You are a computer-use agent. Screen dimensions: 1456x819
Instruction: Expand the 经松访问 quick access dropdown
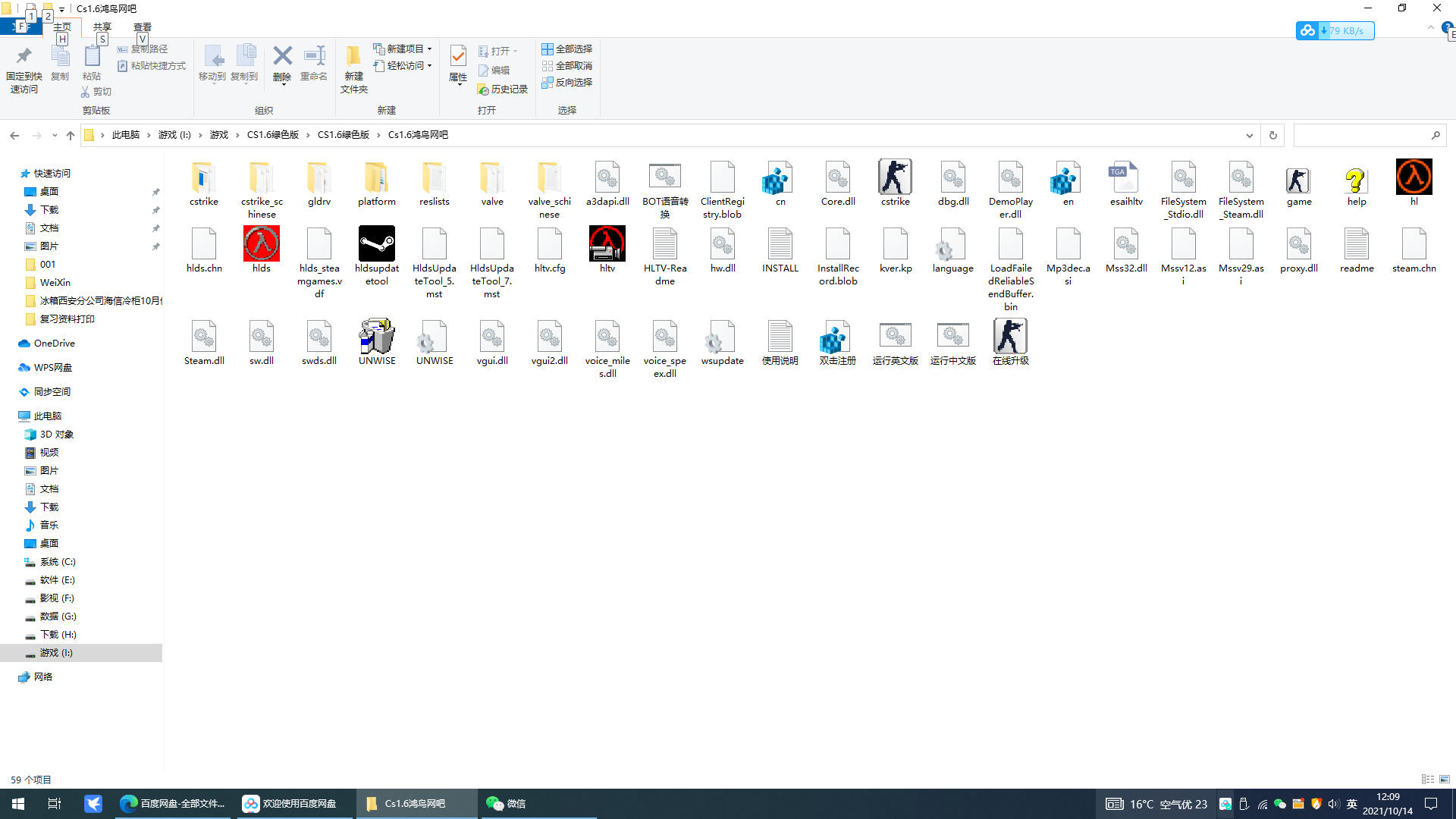coord(429,65)
